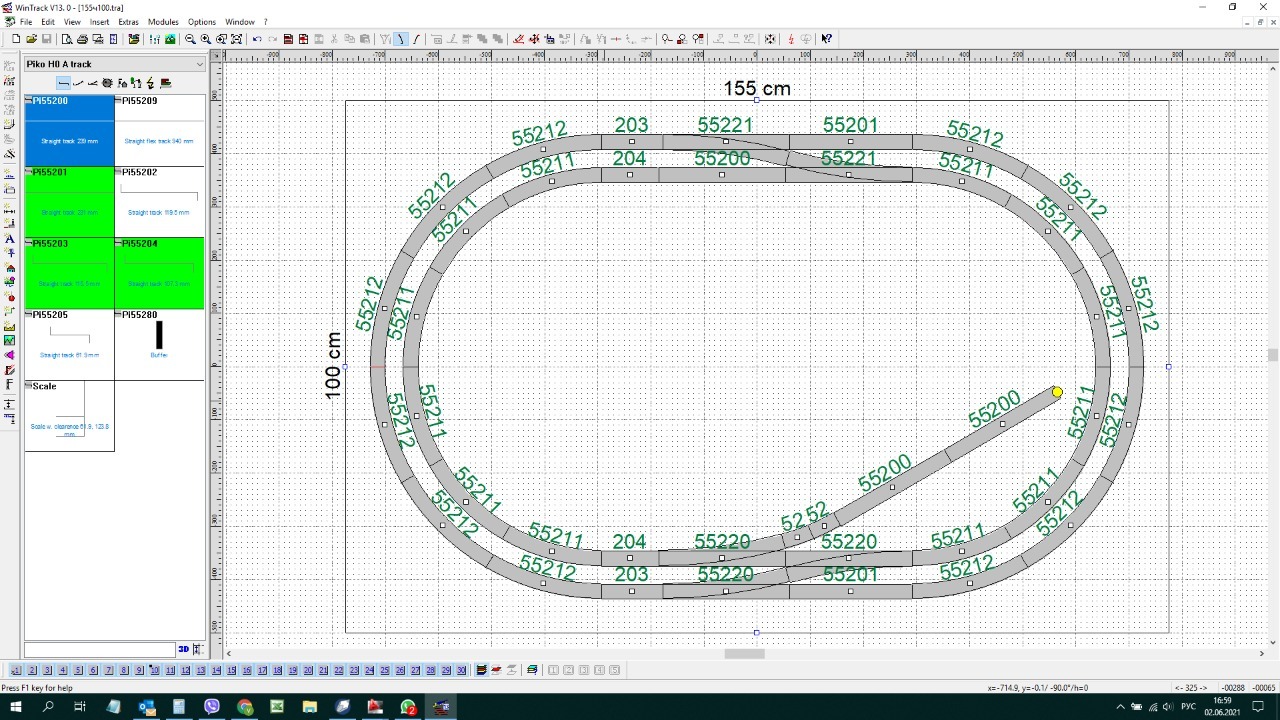
Task: Open the 3D view button
Action: click(183, 649)
